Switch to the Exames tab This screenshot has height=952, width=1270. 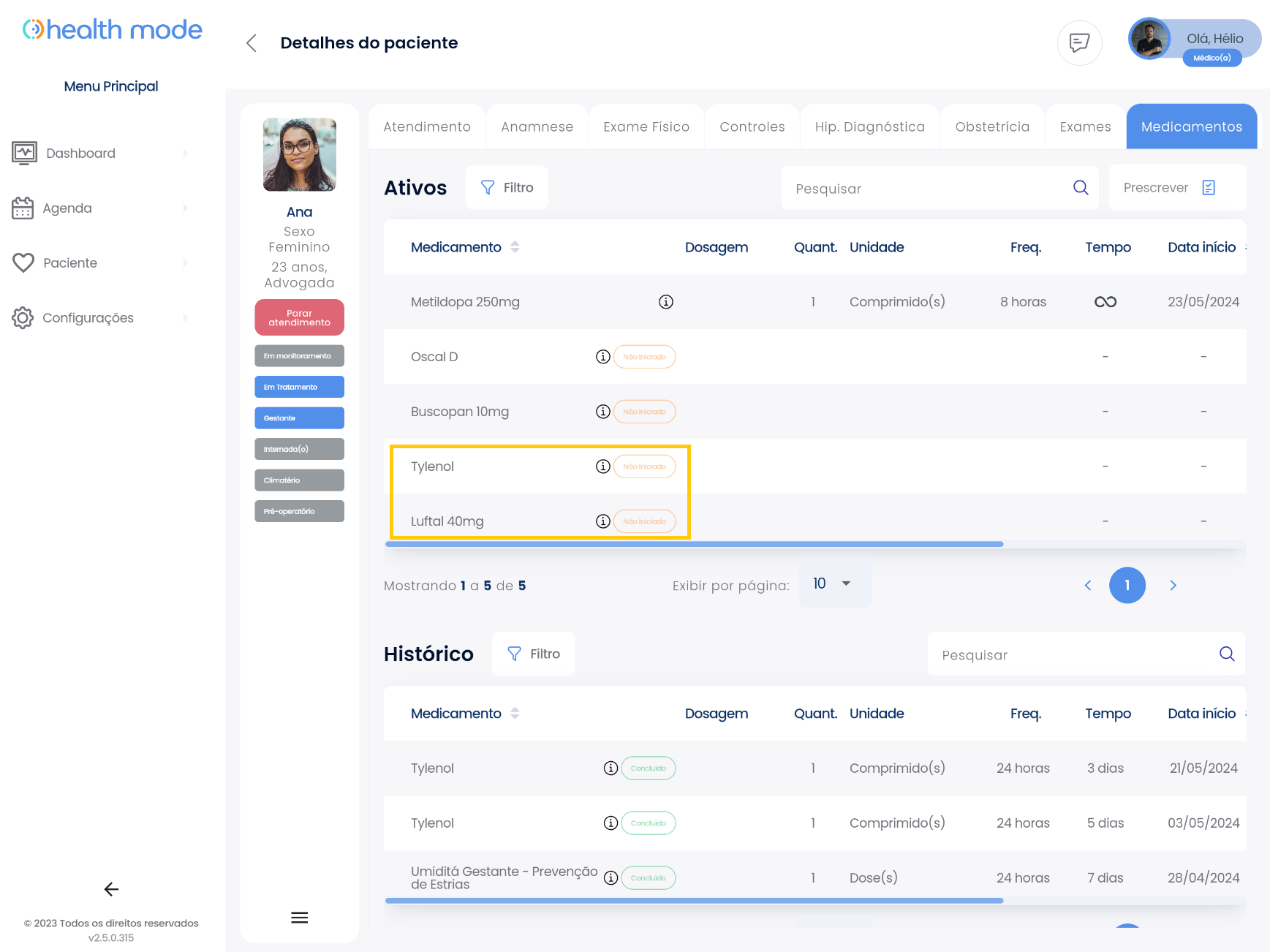click(1086, 127)
